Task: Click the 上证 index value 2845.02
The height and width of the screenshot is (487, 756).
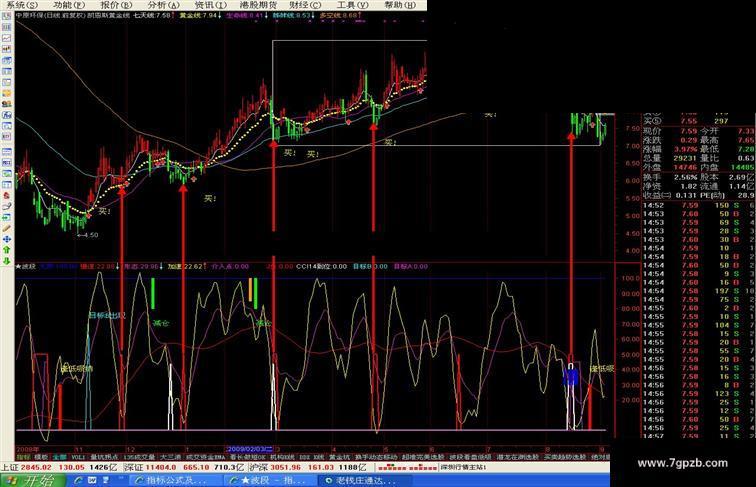Action: [x=36, y=467]
